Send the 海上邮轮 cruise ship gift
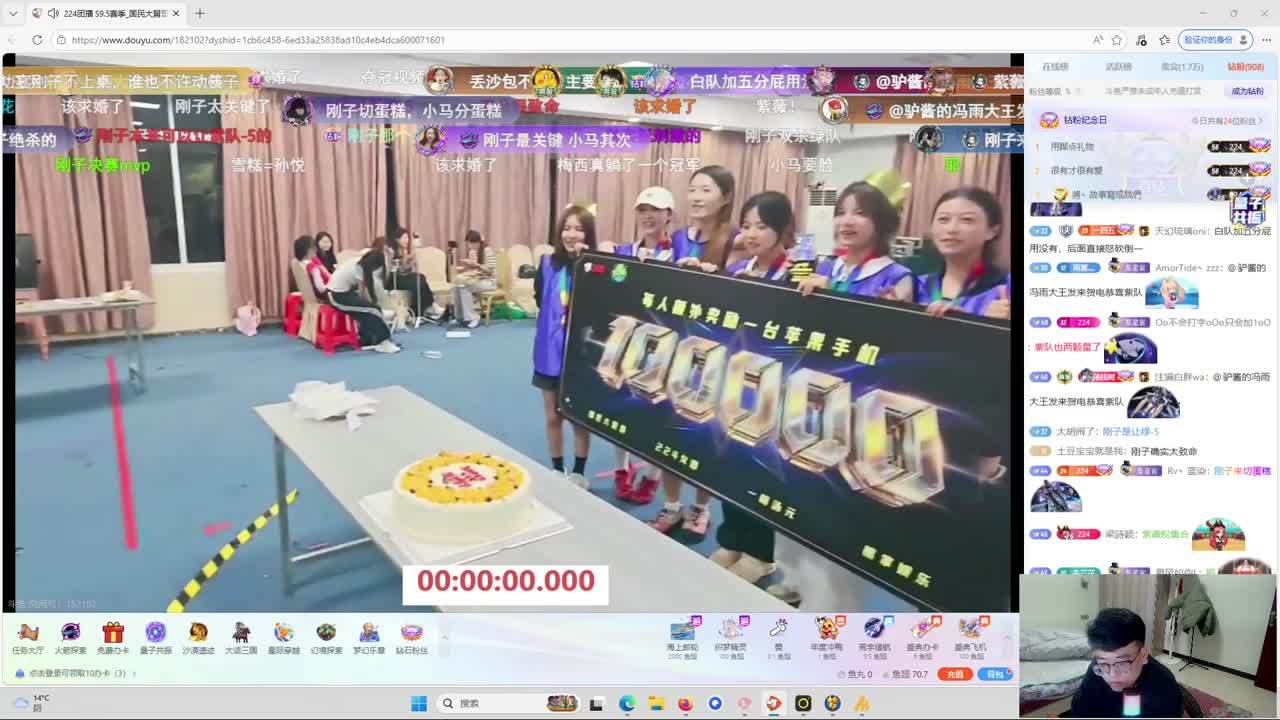 (x=682, y=632)
